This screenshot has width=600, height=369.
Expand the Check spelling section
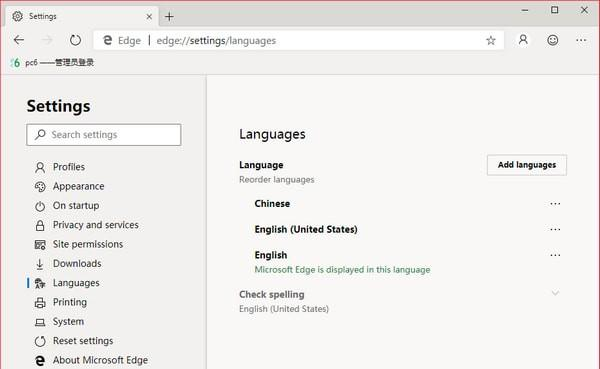click(555, 293)
